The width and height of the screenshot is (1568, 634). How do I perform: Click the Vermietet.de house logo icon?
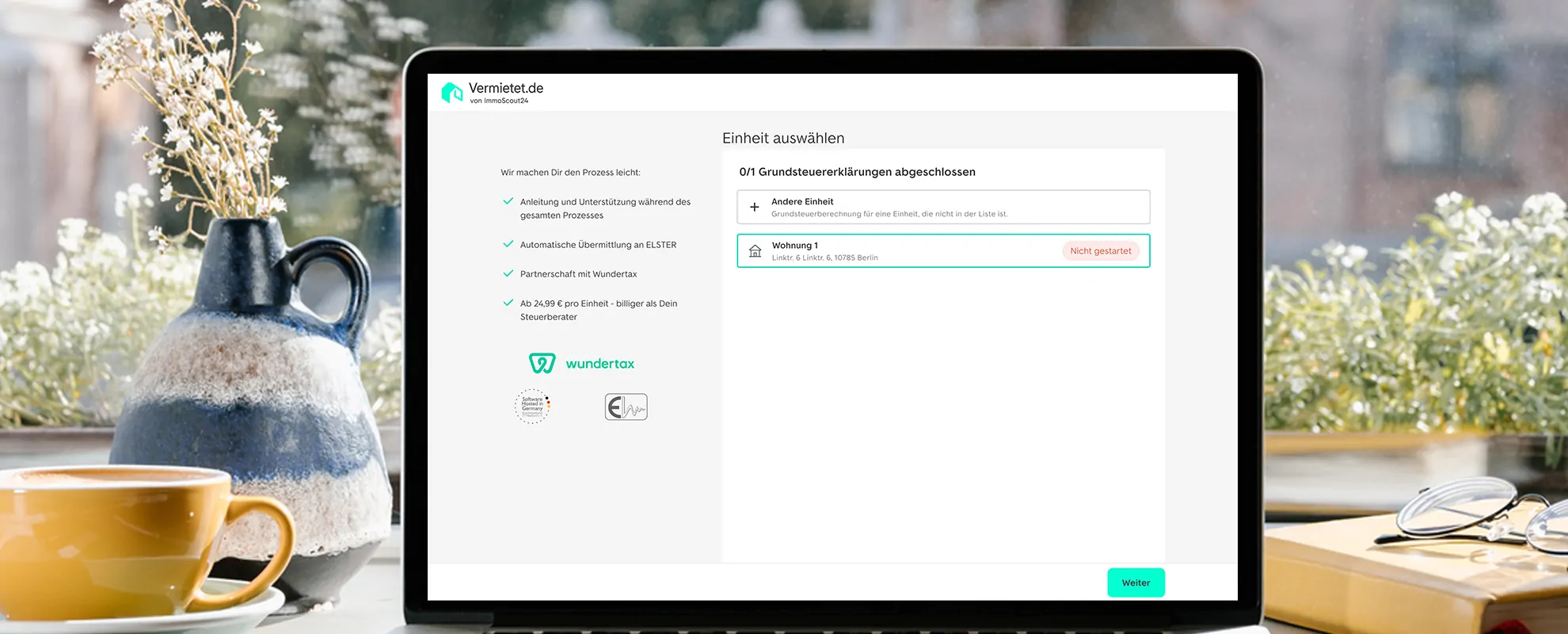pyautogui.click(x=452, y=93)
